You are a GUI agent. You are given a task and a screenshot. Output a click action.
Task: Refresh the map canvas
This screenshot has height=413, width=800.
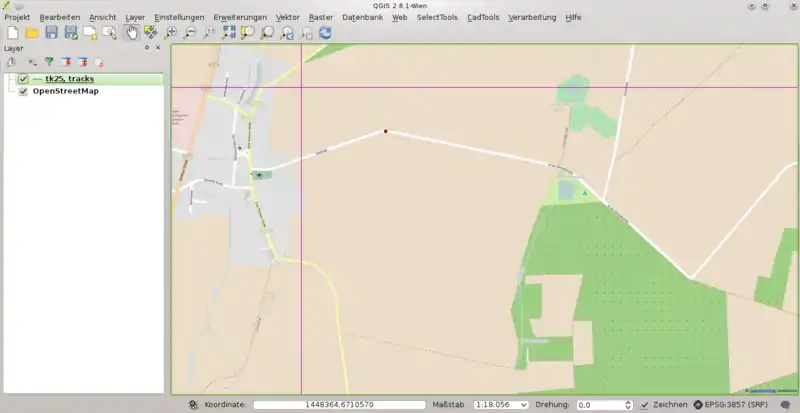[325, 33]
